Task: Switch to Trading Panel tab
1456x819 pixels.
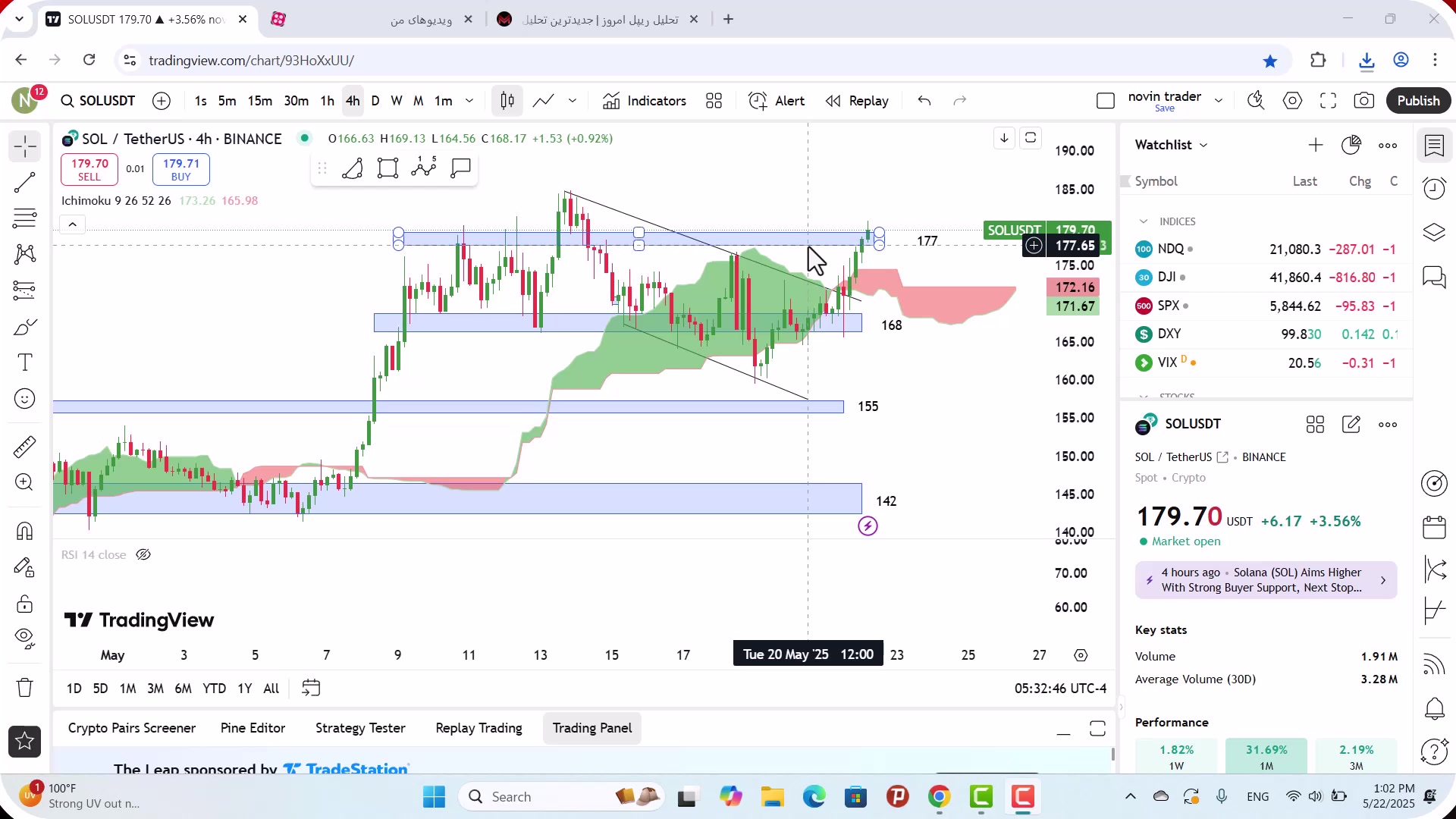Action: 592,728
